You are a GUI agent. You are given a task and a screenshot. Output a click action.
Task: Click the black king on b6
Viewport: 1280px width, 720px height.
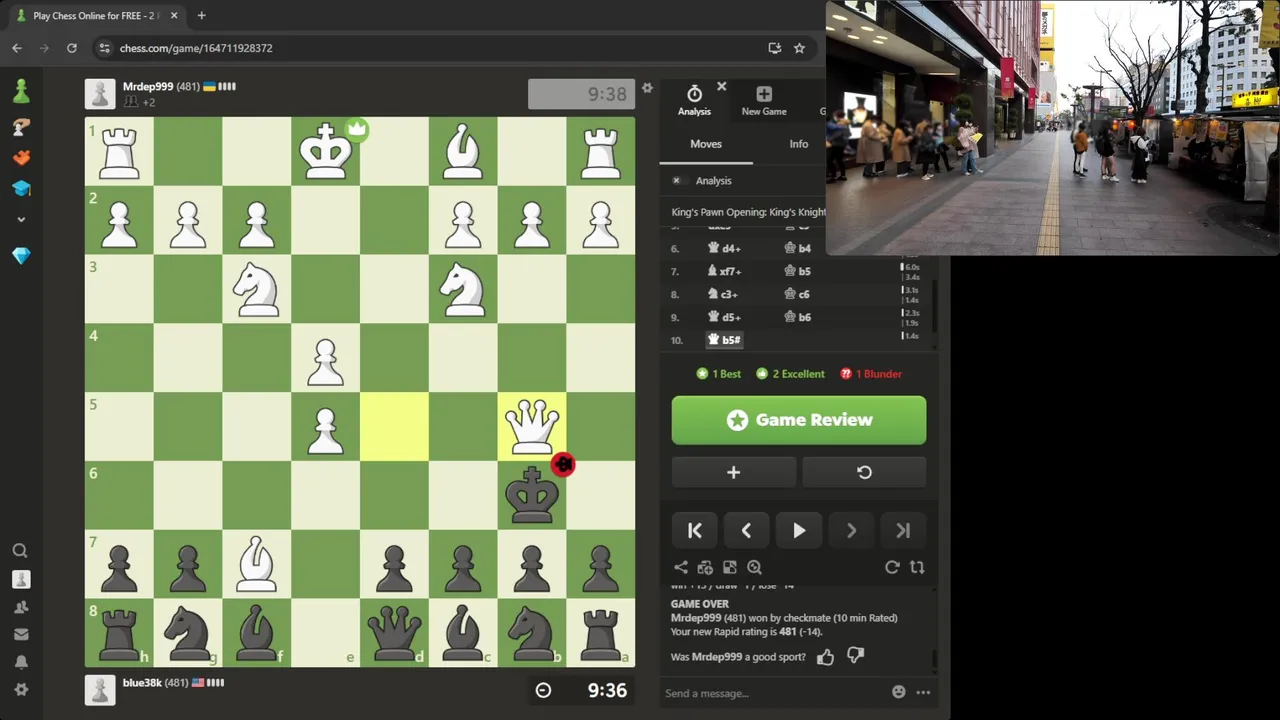(x=532, y=495)
